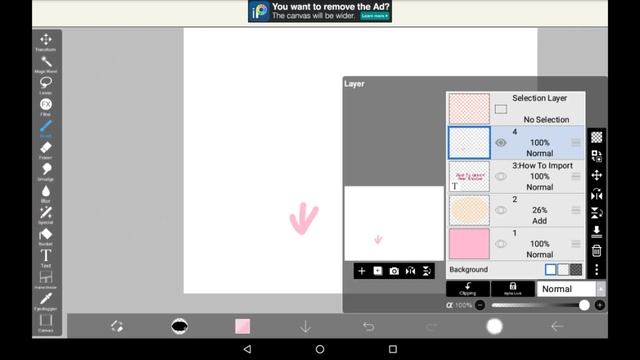The width and height of the screenshot is (640, 360).
Task: Toggle visibility of layer 2
Action: point(501,210)
